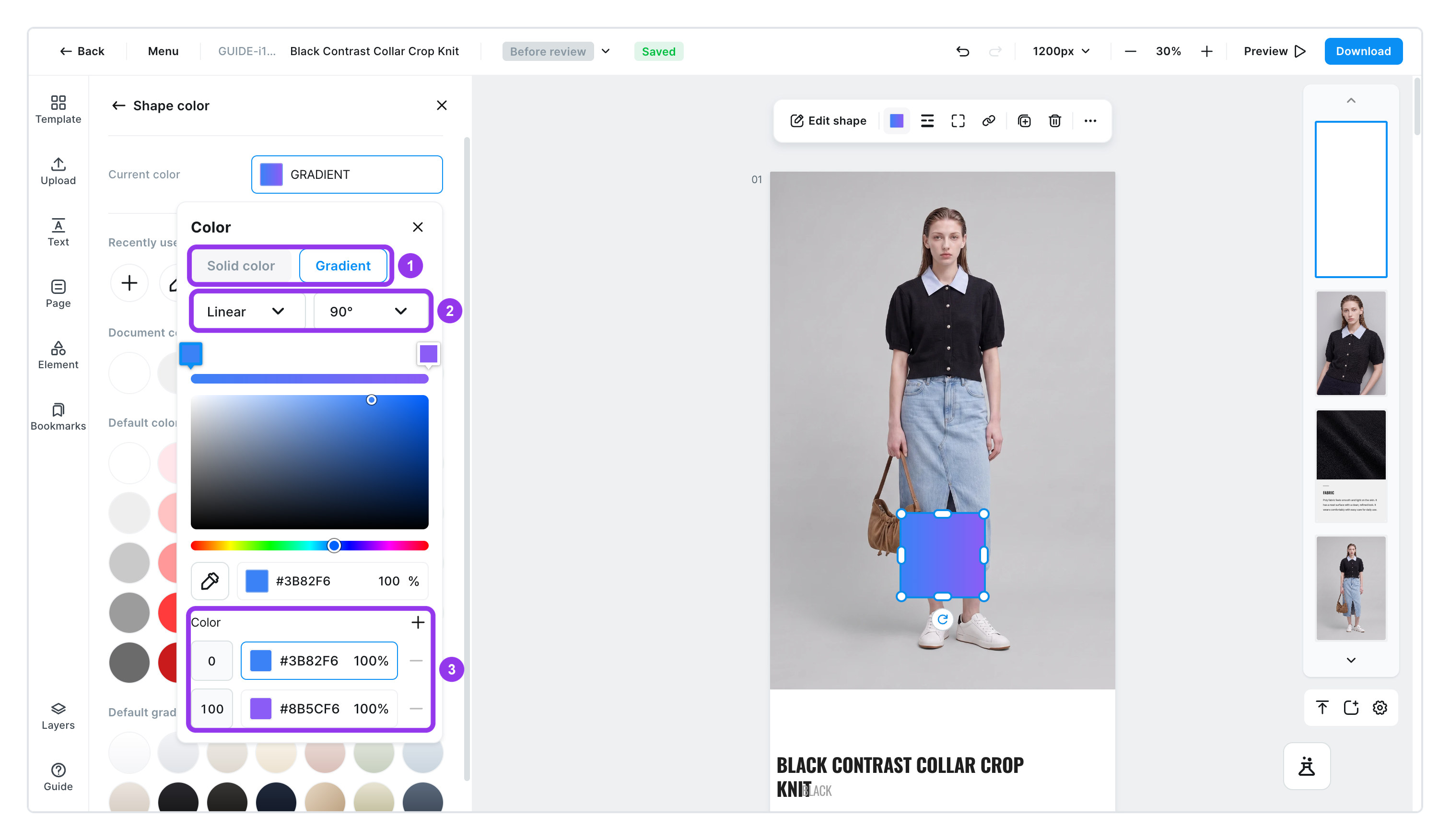
Task: Click the alignment lines icon in shape toolbar
Action: (x=927, y=121)
